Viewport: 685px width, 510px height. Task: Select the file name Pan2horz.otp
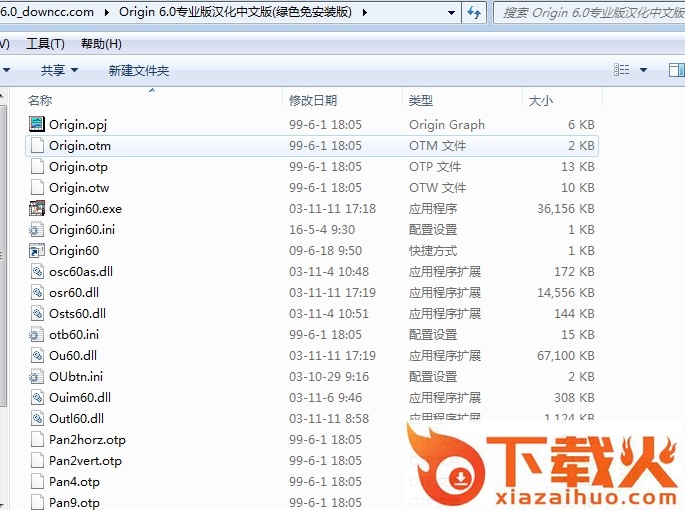coord(87,439)
